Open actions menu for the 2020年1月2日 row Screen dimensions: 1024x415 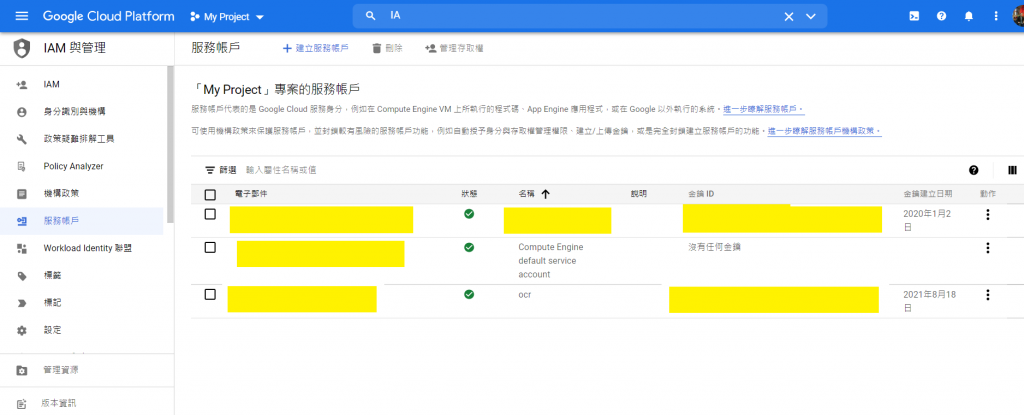987,214
